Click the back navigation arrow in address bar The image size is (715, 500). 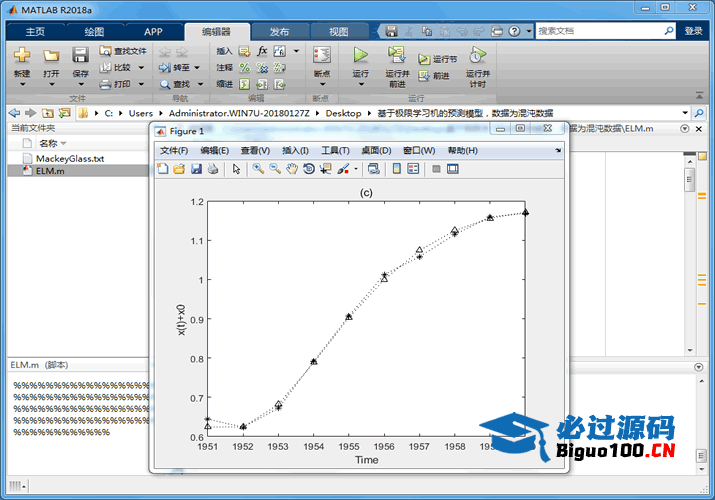[15, 113]
